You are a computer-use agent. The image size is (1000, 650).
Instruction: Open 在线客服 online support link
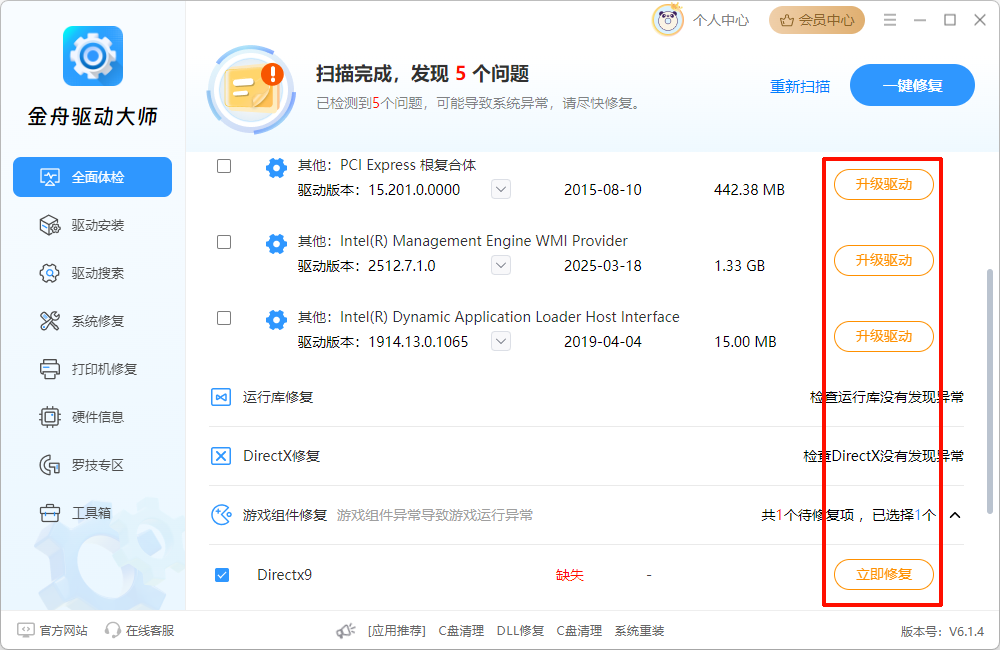tap(150, 630)
